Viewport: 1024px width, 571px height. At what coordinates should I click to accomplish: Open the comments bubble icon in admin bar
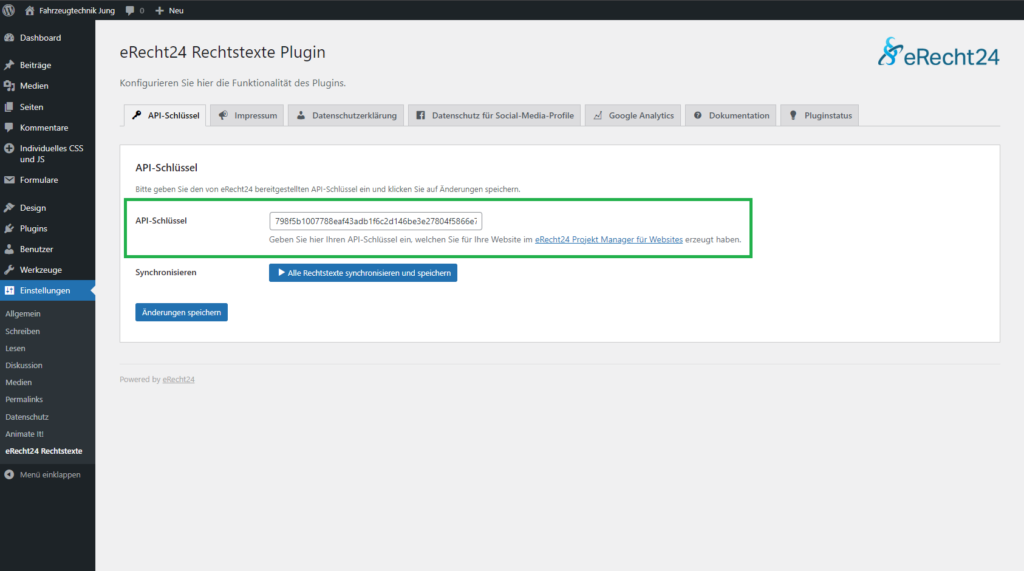pyautogui.click(x=131, y=10)
